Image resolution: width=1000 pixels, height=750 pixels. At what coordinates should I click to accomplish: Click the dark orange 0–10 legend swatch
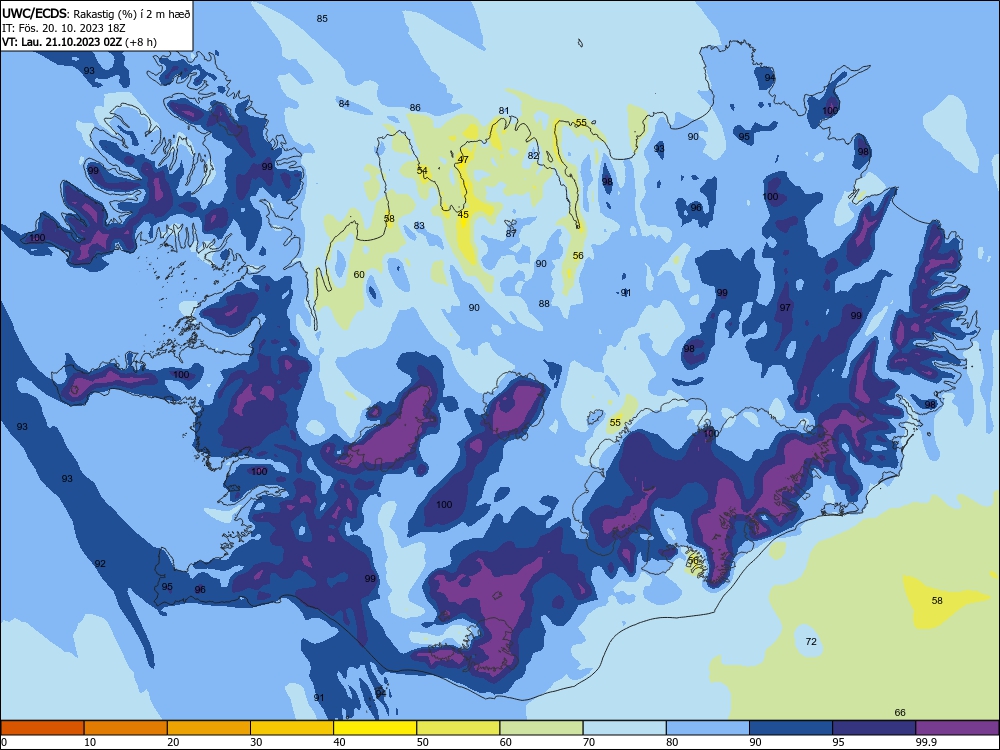tap(42, 728)
